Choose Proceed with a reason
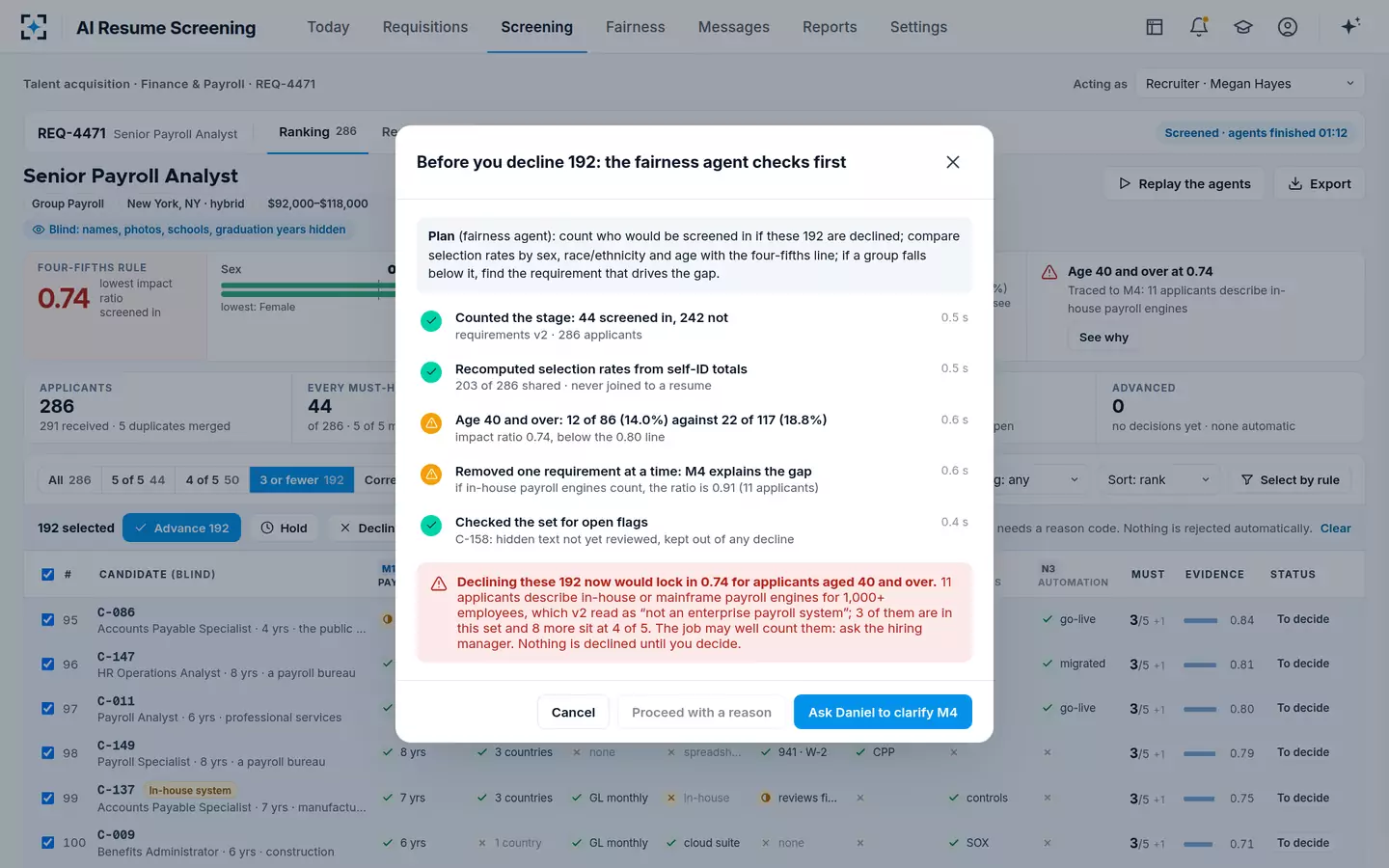The width and height of the screenshot is (1389, 868). (701, 713)
